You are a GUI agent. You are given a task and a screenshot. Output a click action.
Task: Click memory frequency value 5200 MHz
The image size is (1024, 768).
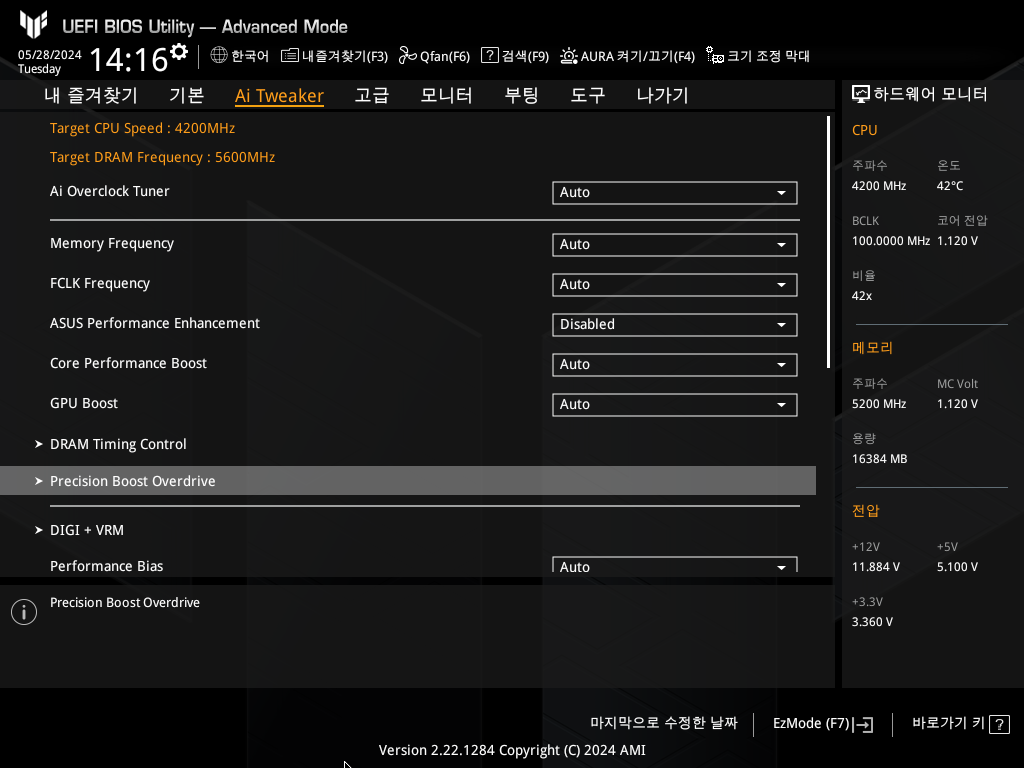click(879, 404)
